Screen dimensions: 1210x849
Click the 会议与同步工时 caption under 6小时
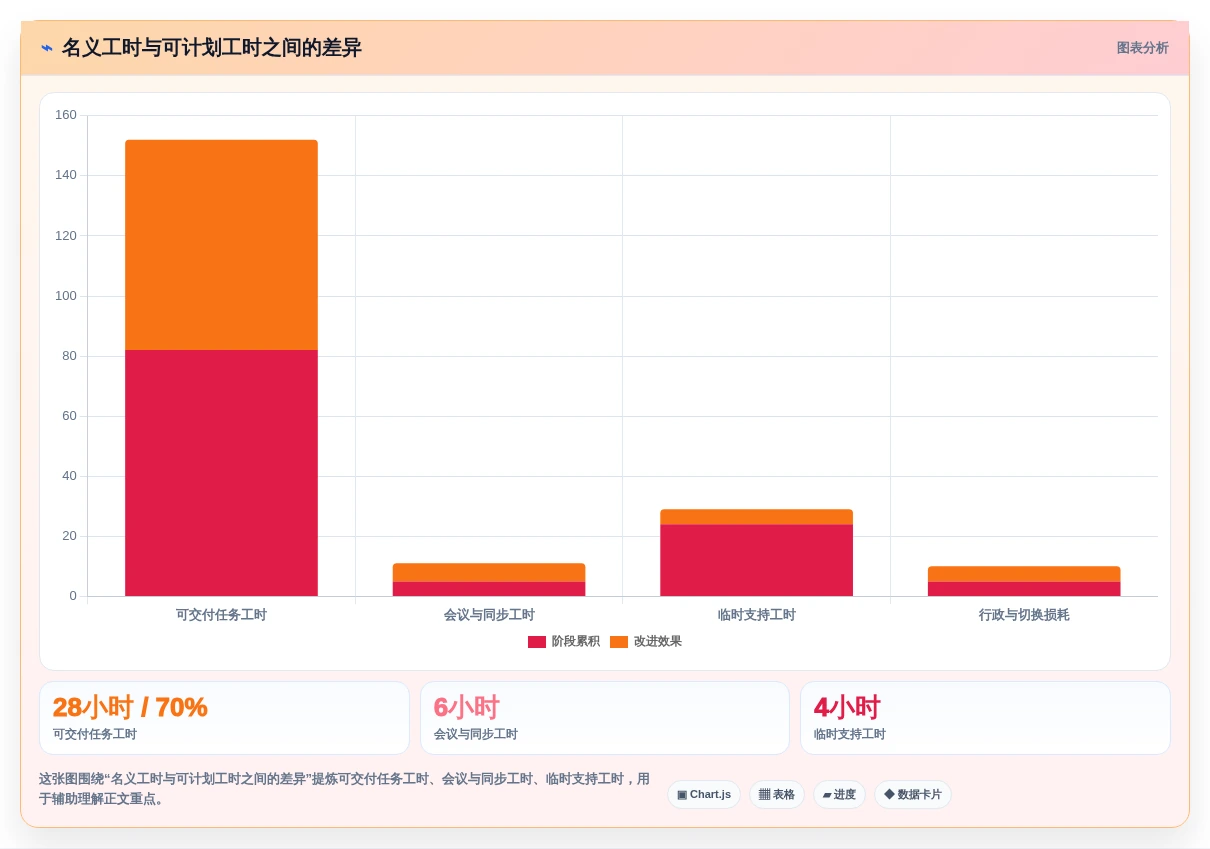tap(475, 734)
